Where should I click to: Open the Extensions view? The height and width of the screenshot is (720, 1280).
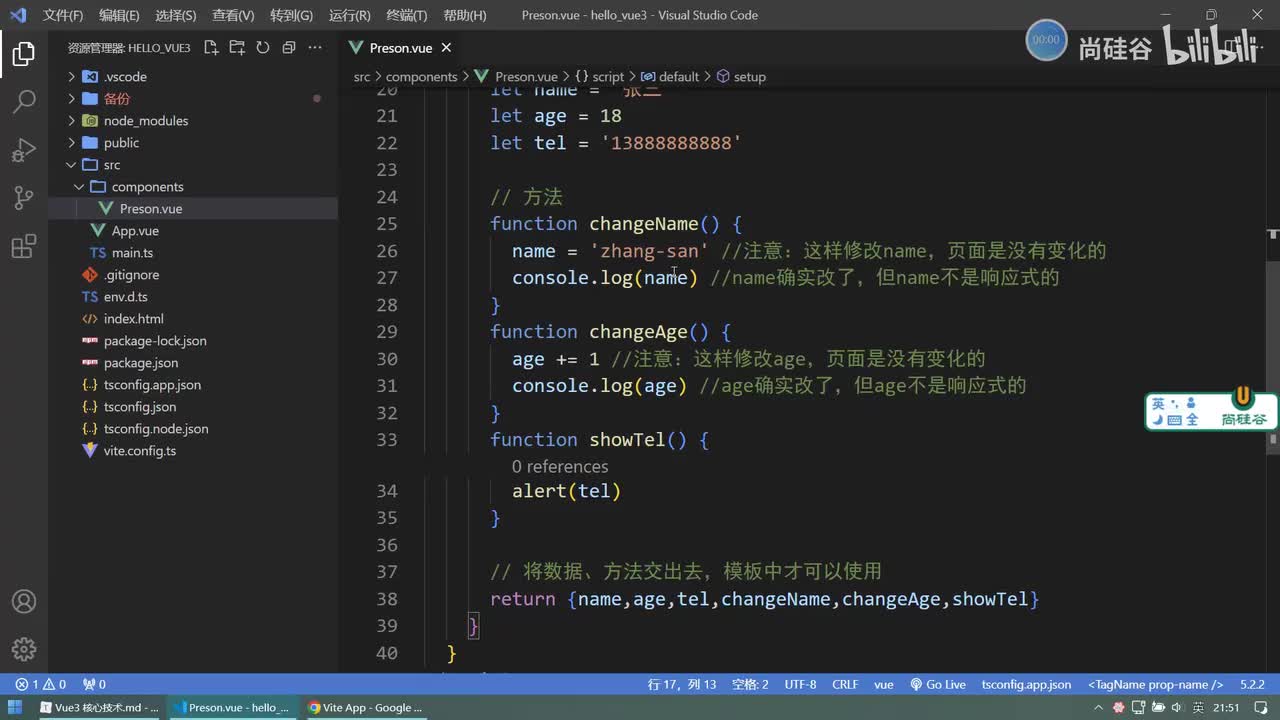click(x=24, y=247)
